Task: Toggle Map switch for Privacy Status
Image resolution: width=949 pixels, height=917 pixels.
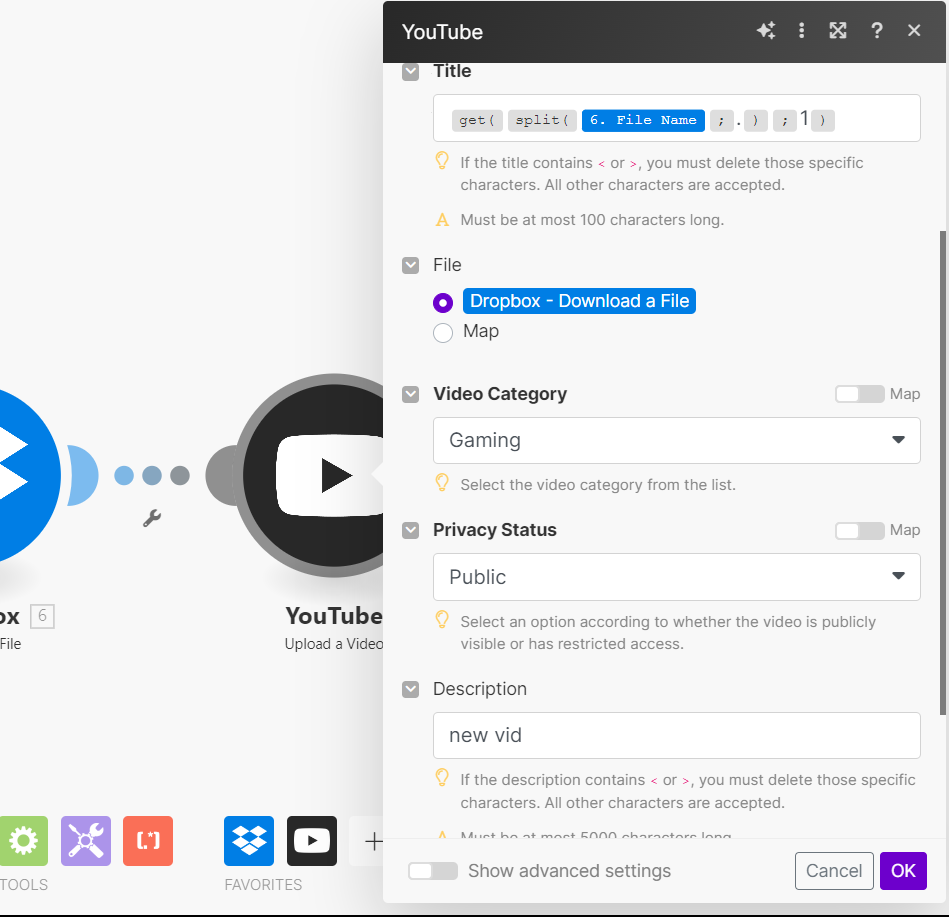Action: pyautogui.click(x=859, y=530)
